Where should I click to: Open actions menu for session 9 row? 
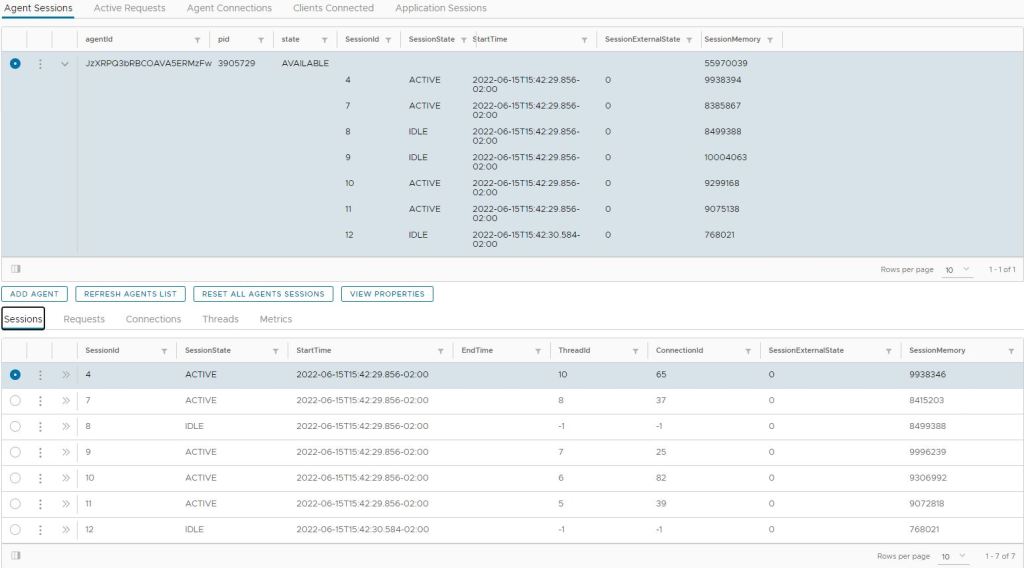(x=40, y=452)
